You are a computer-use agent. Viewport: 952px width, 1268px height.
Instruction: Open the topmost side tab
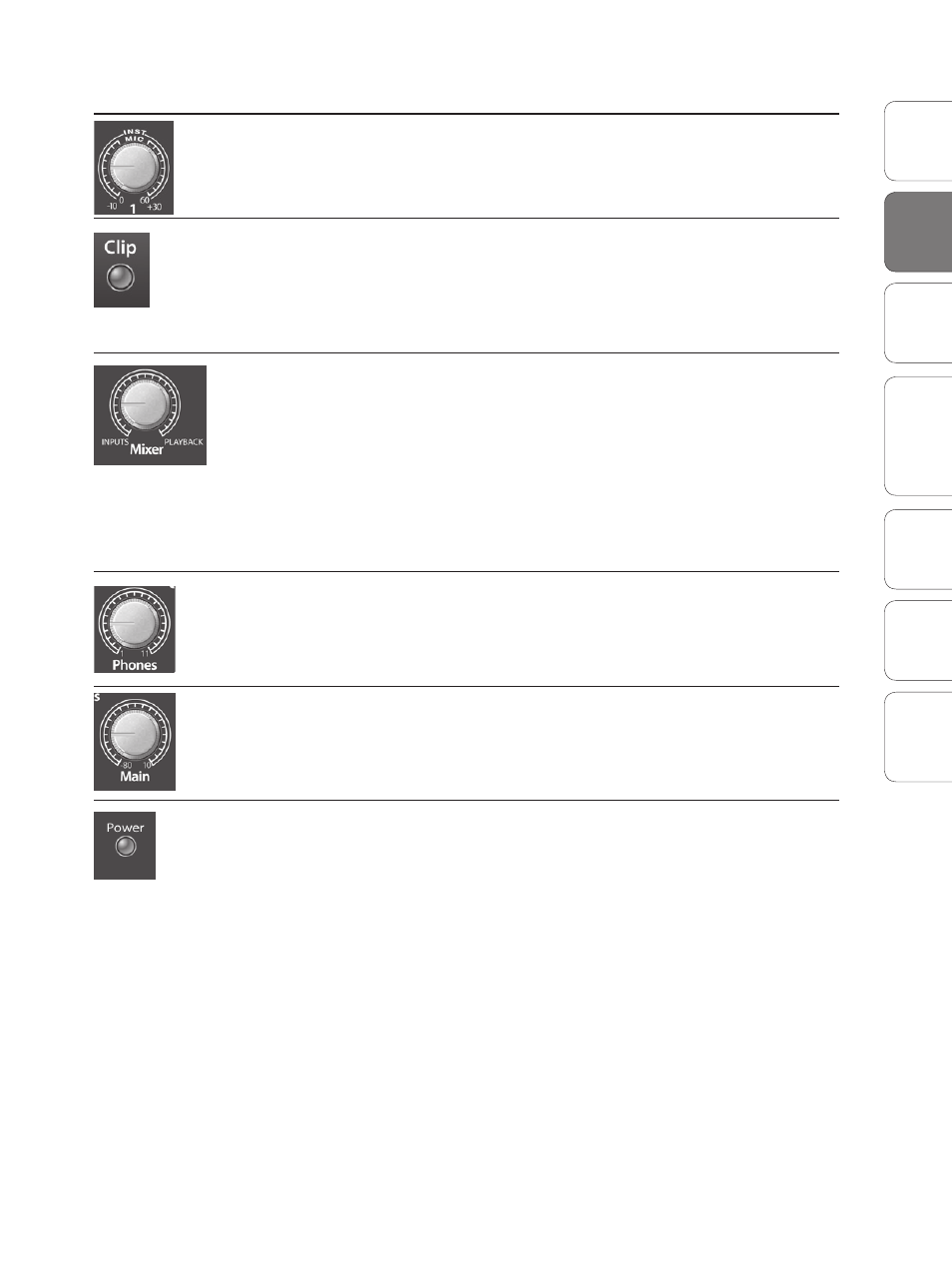tap(918, 141)
